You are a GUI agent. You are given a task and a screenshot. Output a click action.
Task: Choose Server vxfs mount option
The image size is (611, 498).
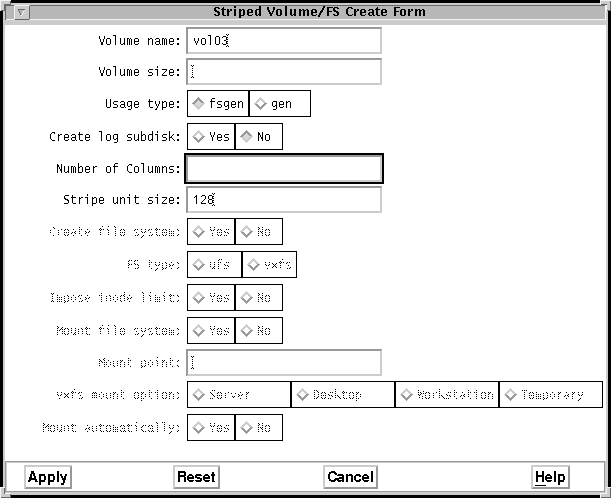click(238, 395)
